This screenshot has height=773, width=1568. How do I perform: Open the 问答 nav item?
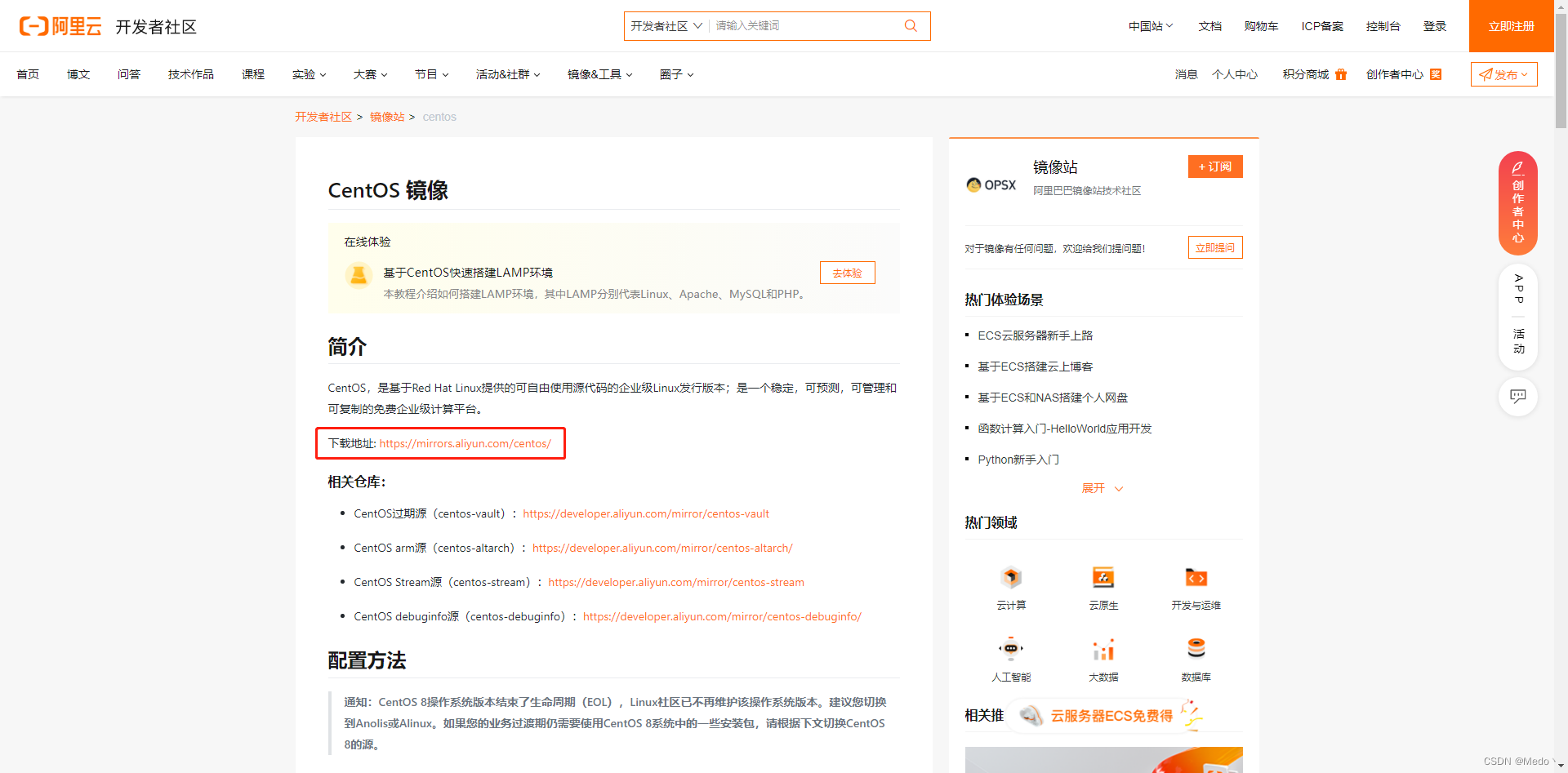click(x=129, y=74)
